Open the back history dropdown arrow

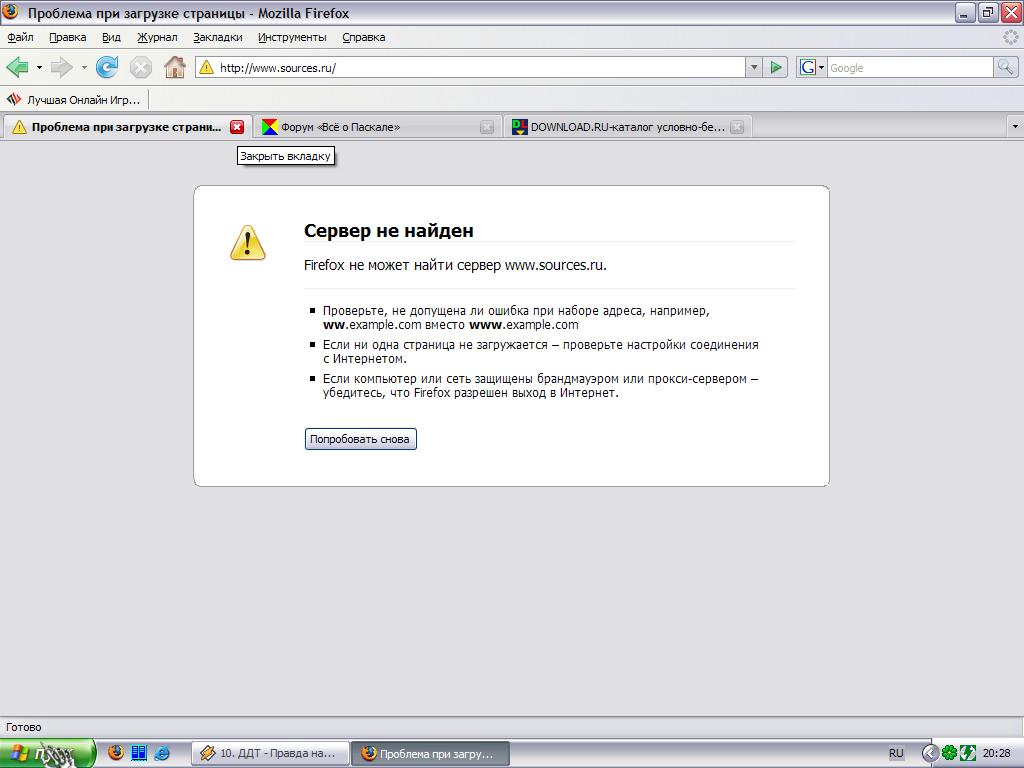pyautogui.click(x=39, y=68)
